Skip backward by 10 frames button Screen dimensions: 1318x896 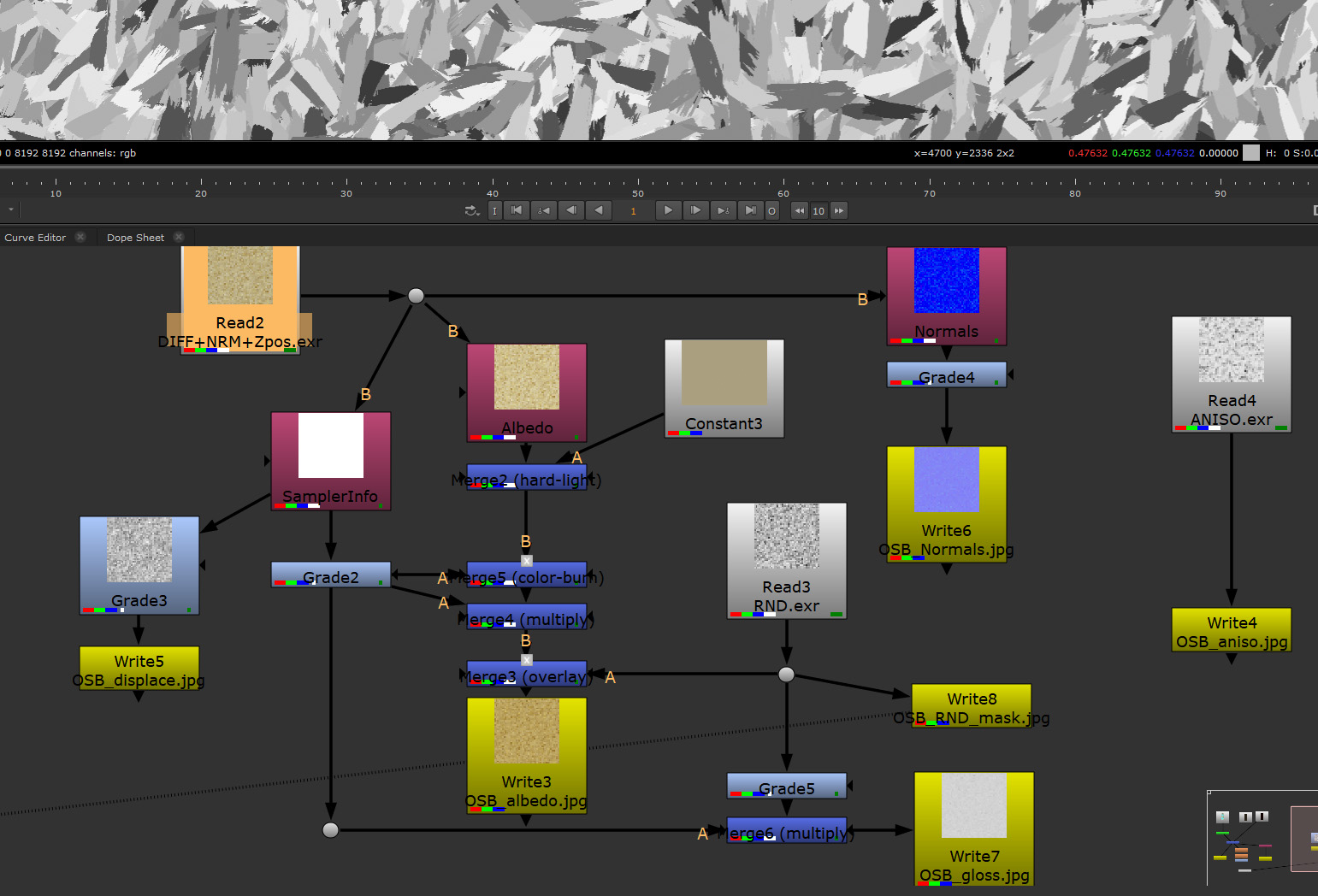click(799, 210)
